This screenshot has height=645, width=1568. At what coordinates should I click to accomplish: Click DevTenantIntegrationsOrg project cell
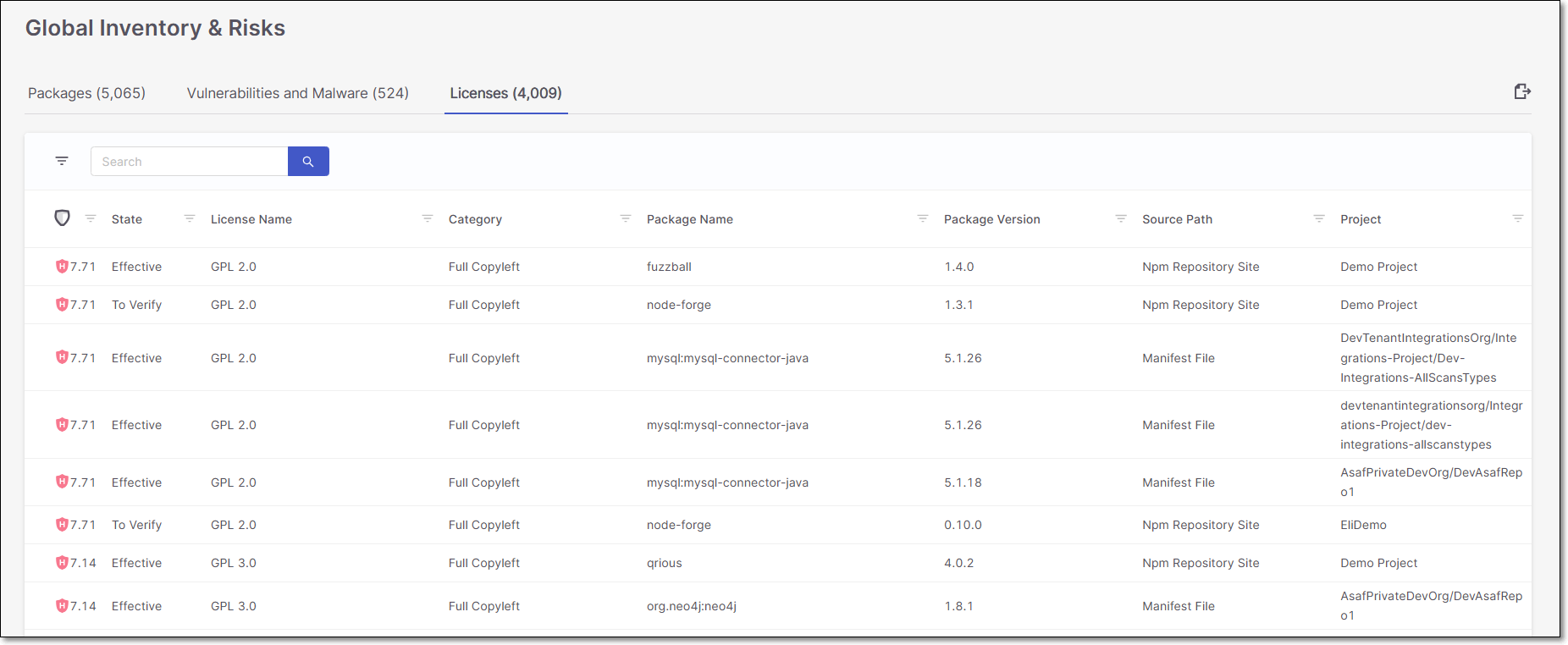pos(1428,358)
